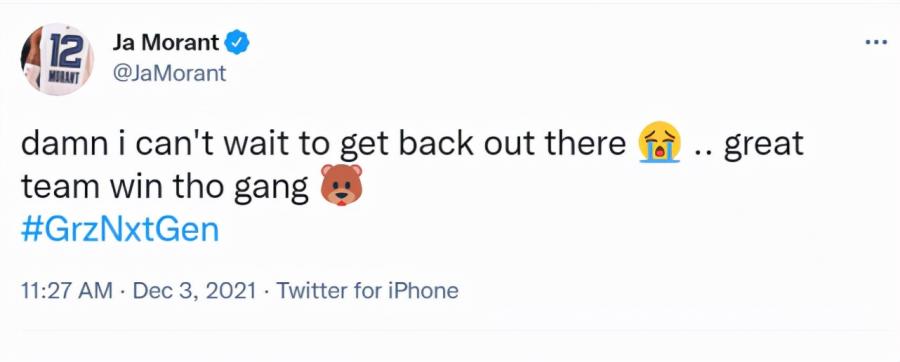Click the number 12 on the jersey avatar
This screenshot has width=900, height=362.
click(x=67, y=50)
